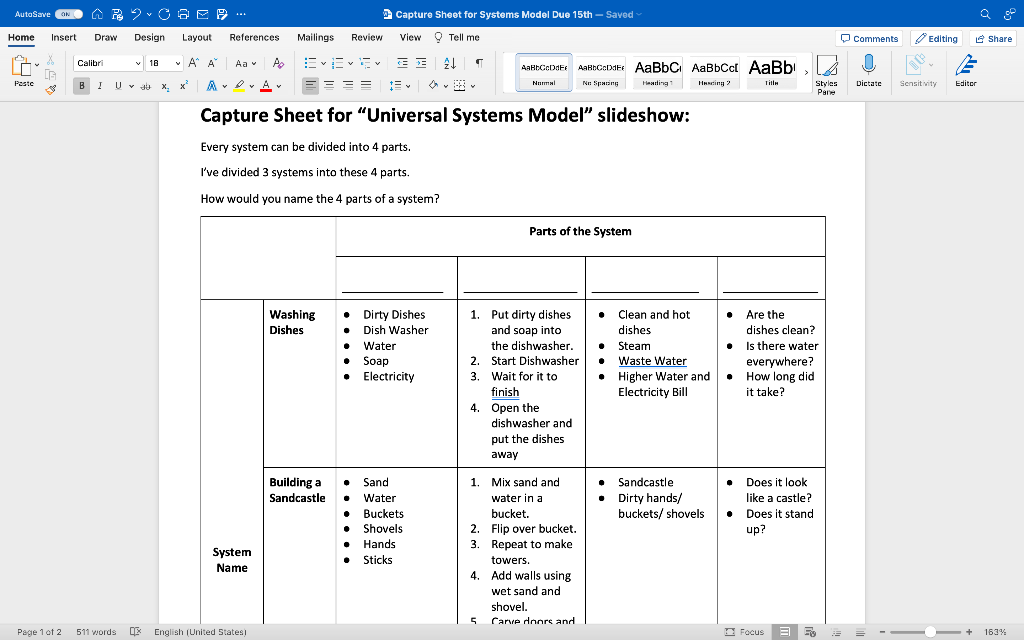Print the document via printer icon
The width and height of the screenshot is (1024, 640).
pos(184,14)
